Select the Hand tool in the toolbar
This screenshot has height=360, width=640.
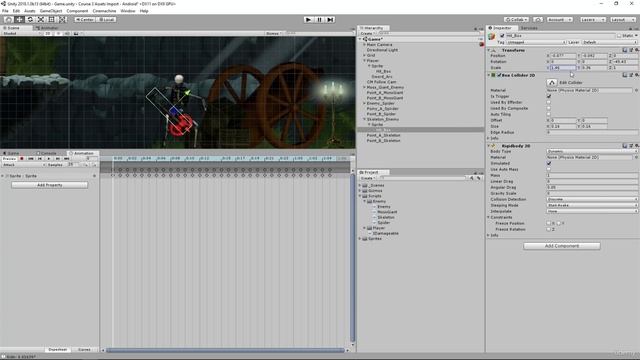pyautogui.click(x=8, y=20)
